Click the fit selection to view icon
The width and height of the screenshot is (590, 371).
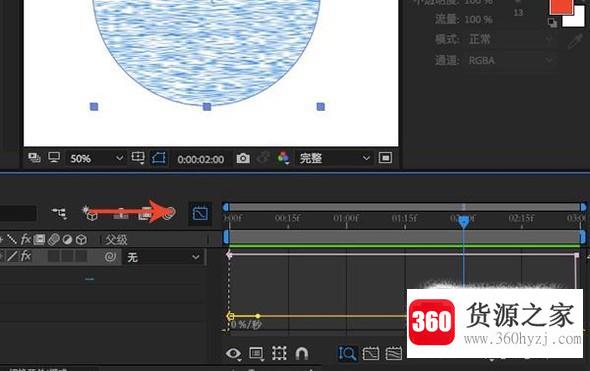click(x=371, y=354)
